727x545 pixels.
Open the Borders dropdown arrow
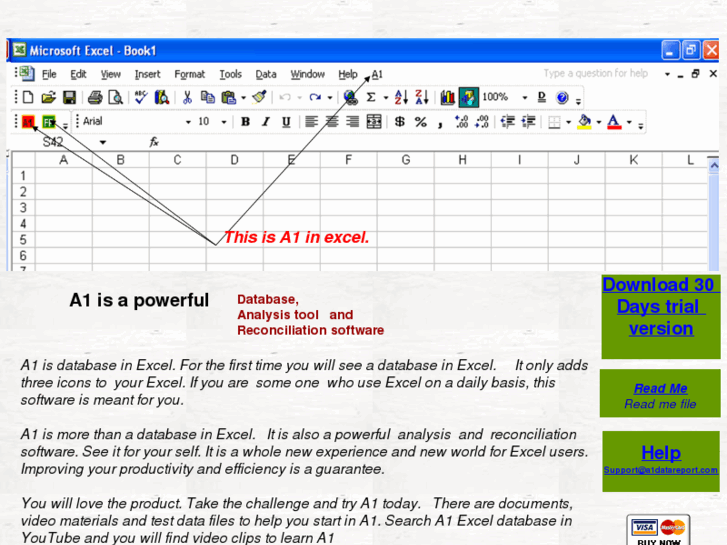pos(568,122)
